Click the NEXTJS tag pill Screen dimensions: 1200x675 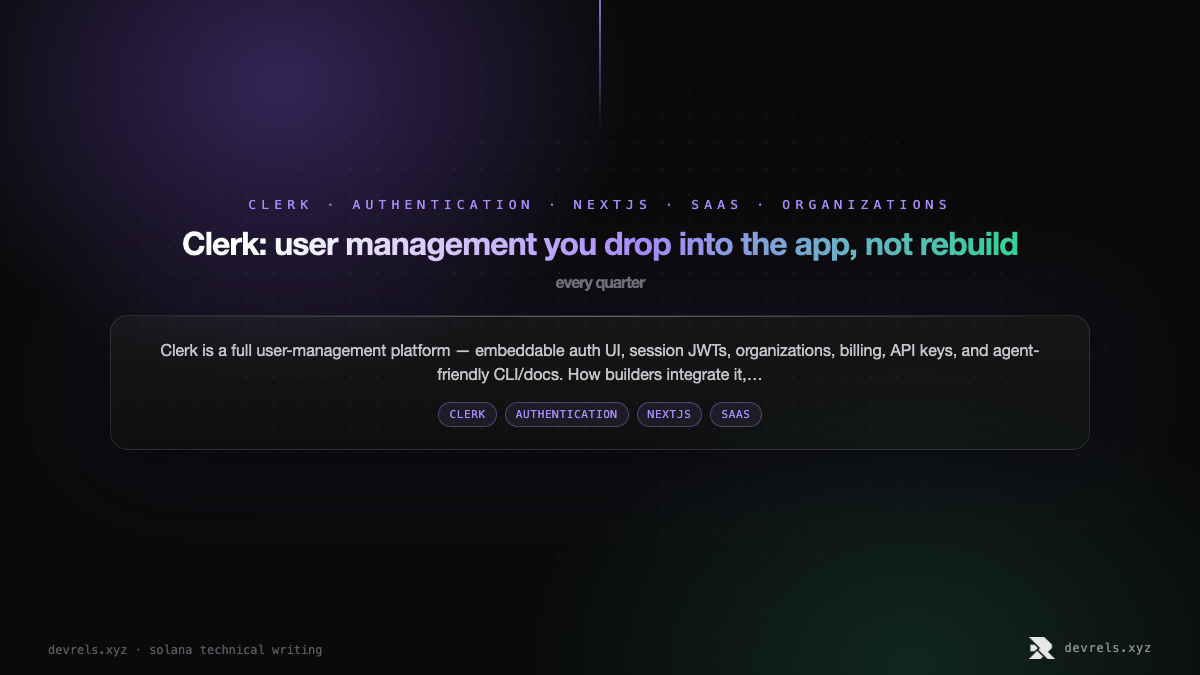(x=669, y=414)
